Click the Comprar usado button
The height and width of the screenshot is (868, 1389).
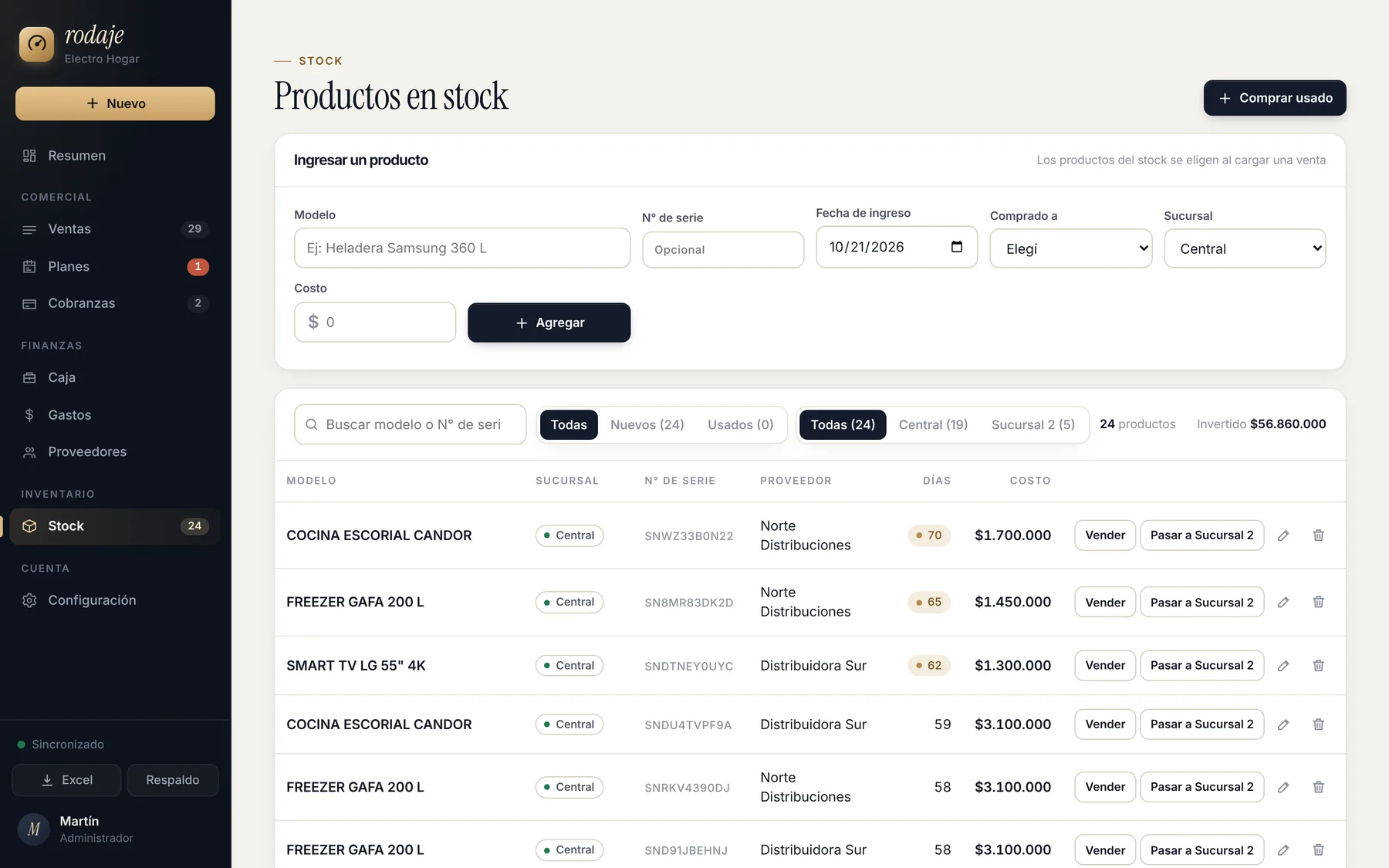click(x=1275, y=98)
